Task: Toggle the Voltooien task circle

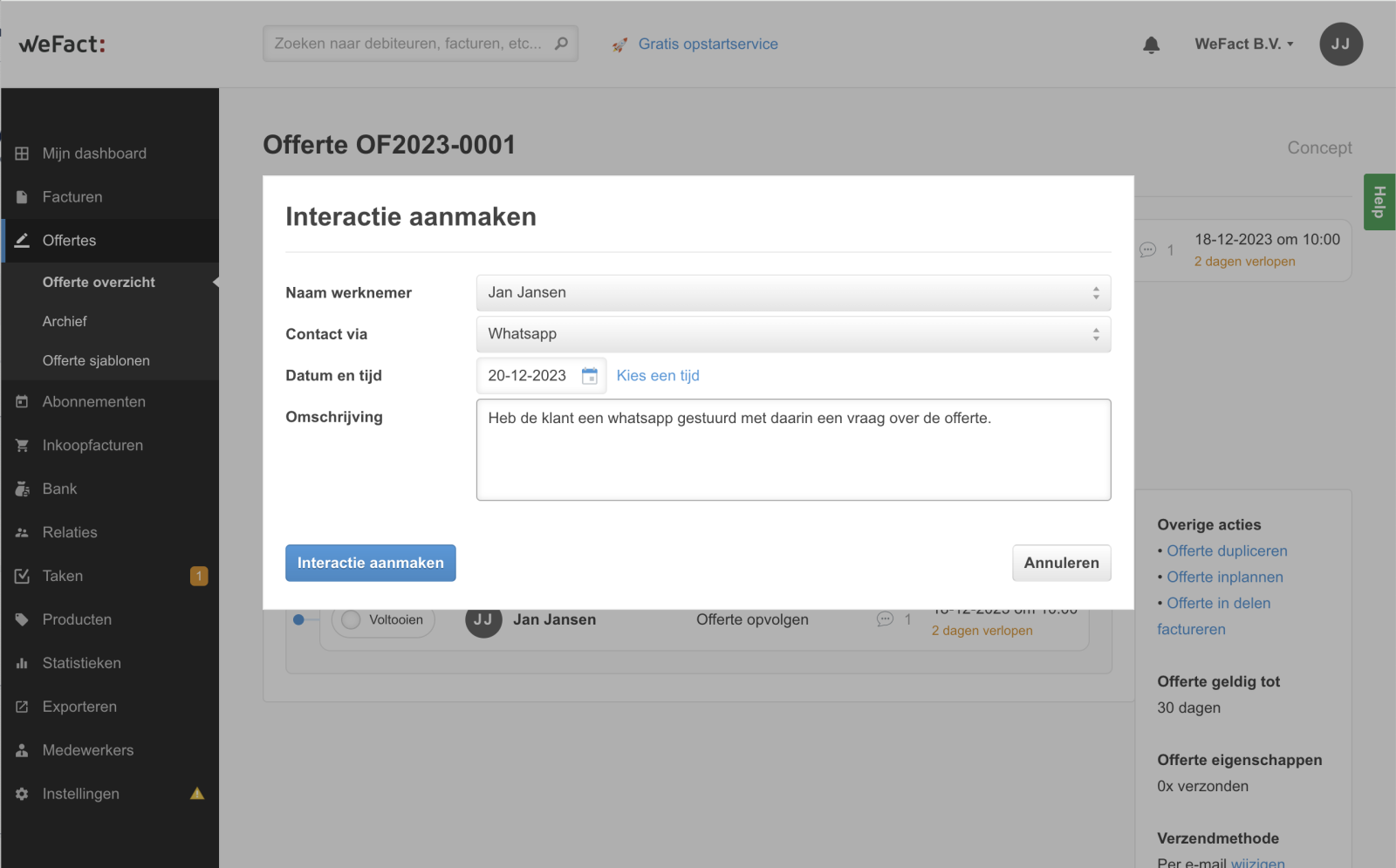Action: 351,619
